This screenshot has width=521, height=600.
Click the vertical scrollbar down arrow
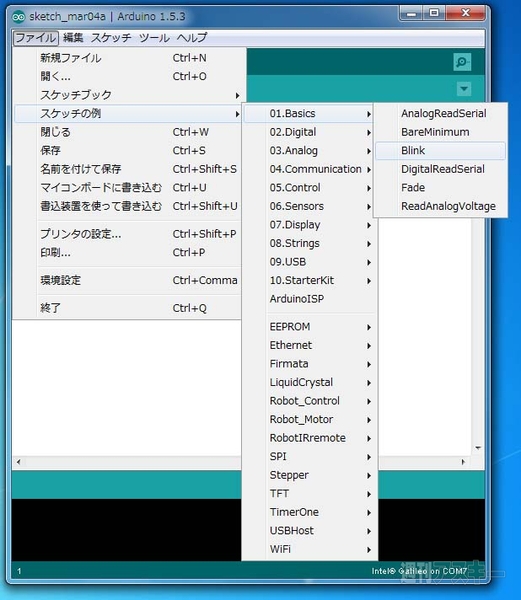(x=478, y=448)
